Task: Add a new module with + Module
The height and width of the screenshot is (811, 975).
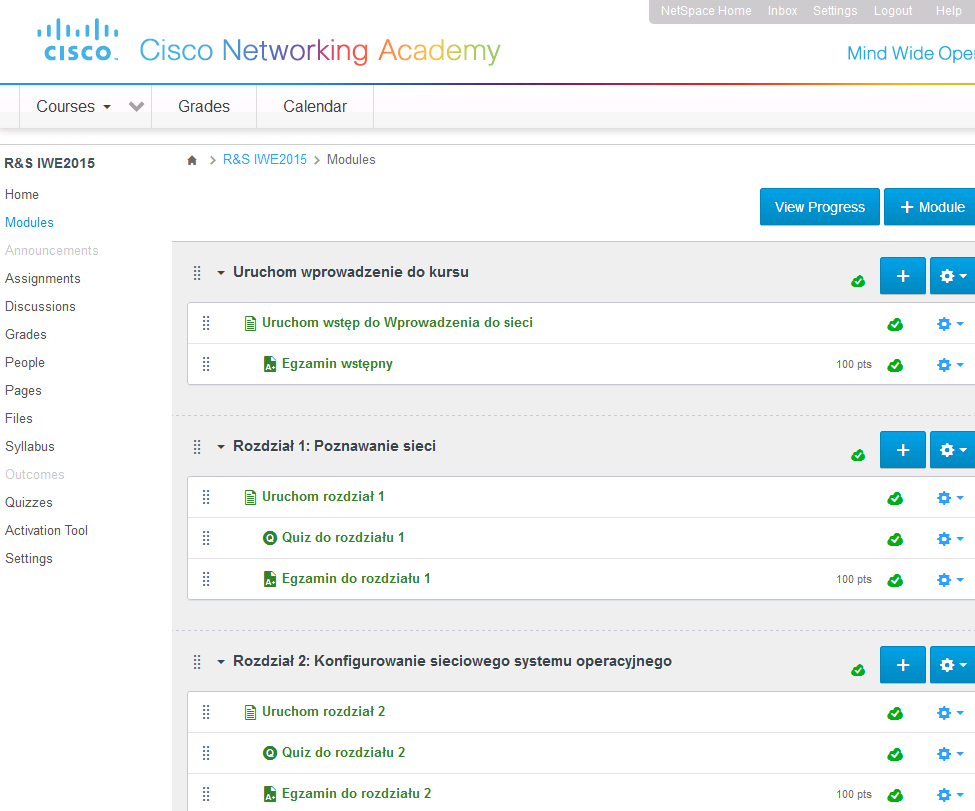Action: pyautogui.click(x=930, y=207)
